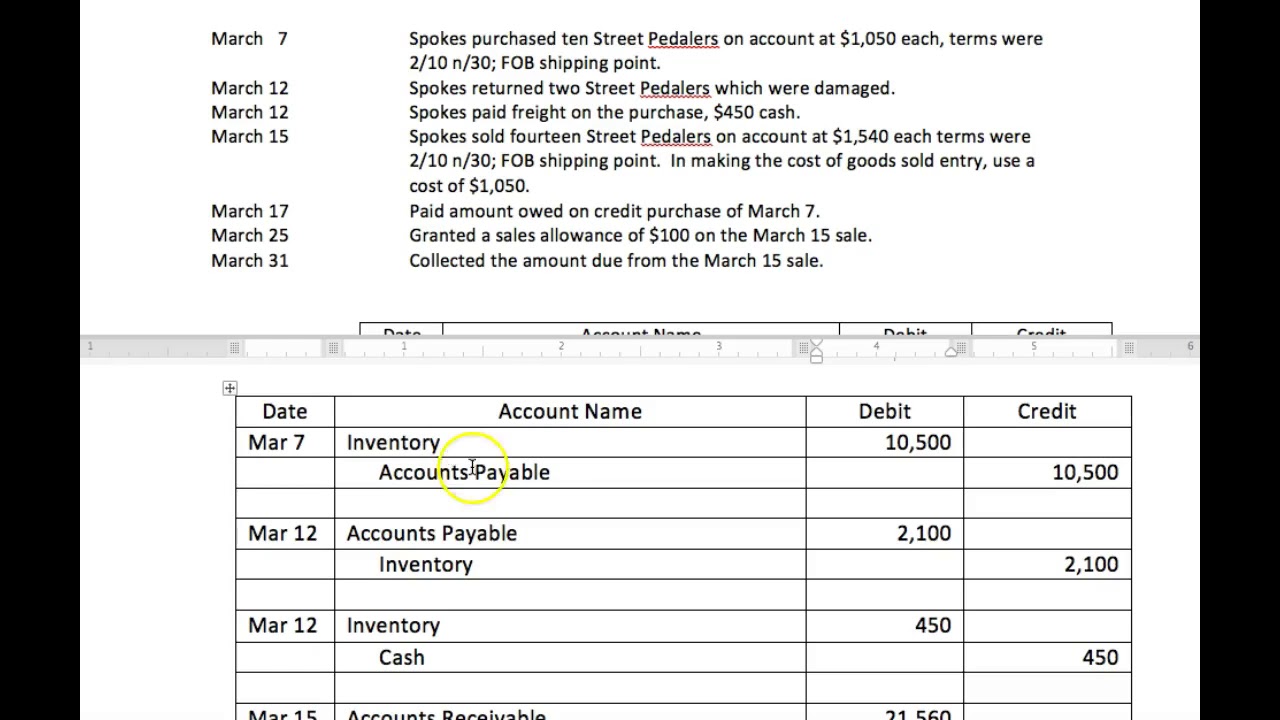Click the table move handle icon

[x=230, y=388]
